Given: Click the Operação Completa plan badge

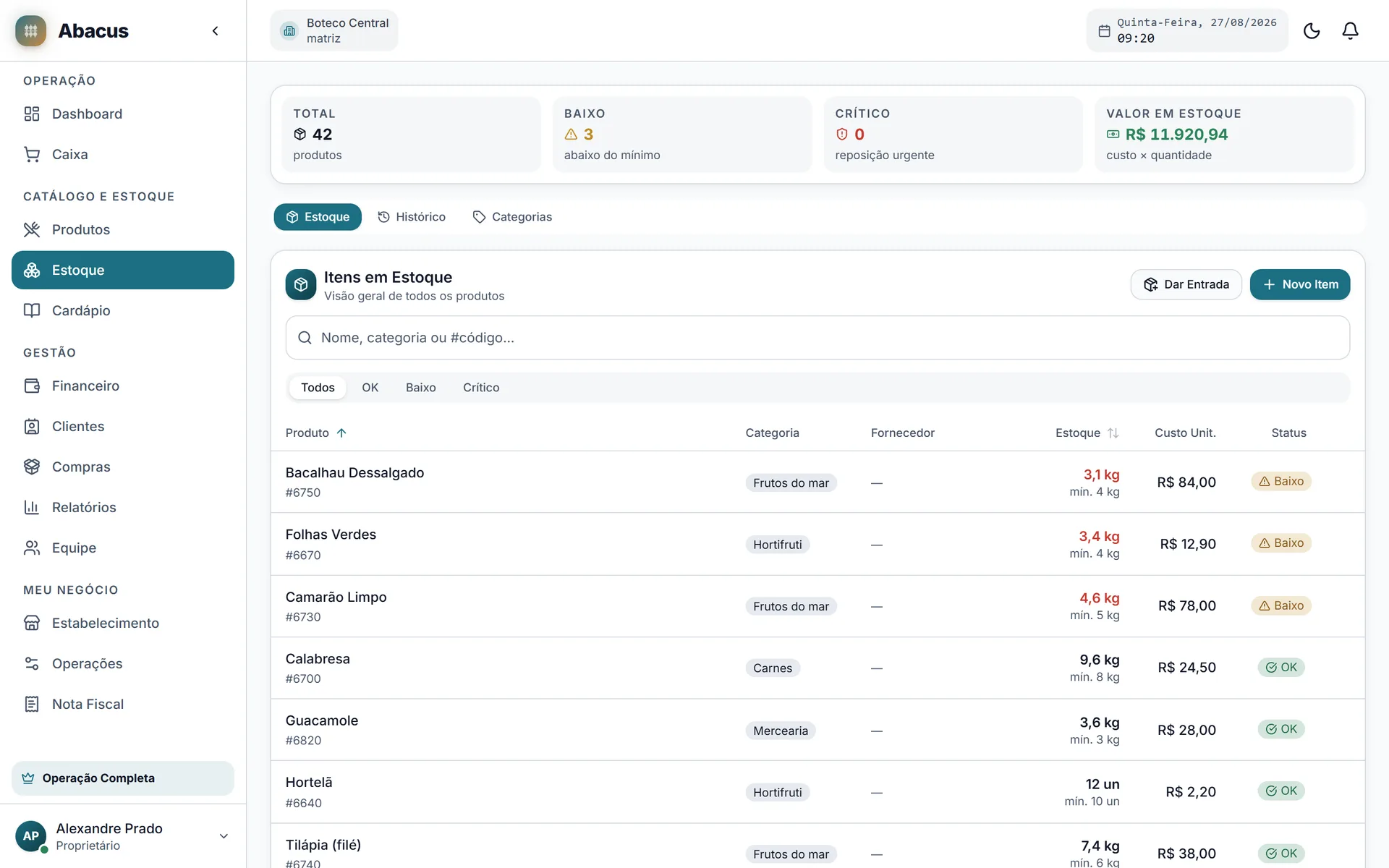Looking at the screenshot, I should [123, 778].
